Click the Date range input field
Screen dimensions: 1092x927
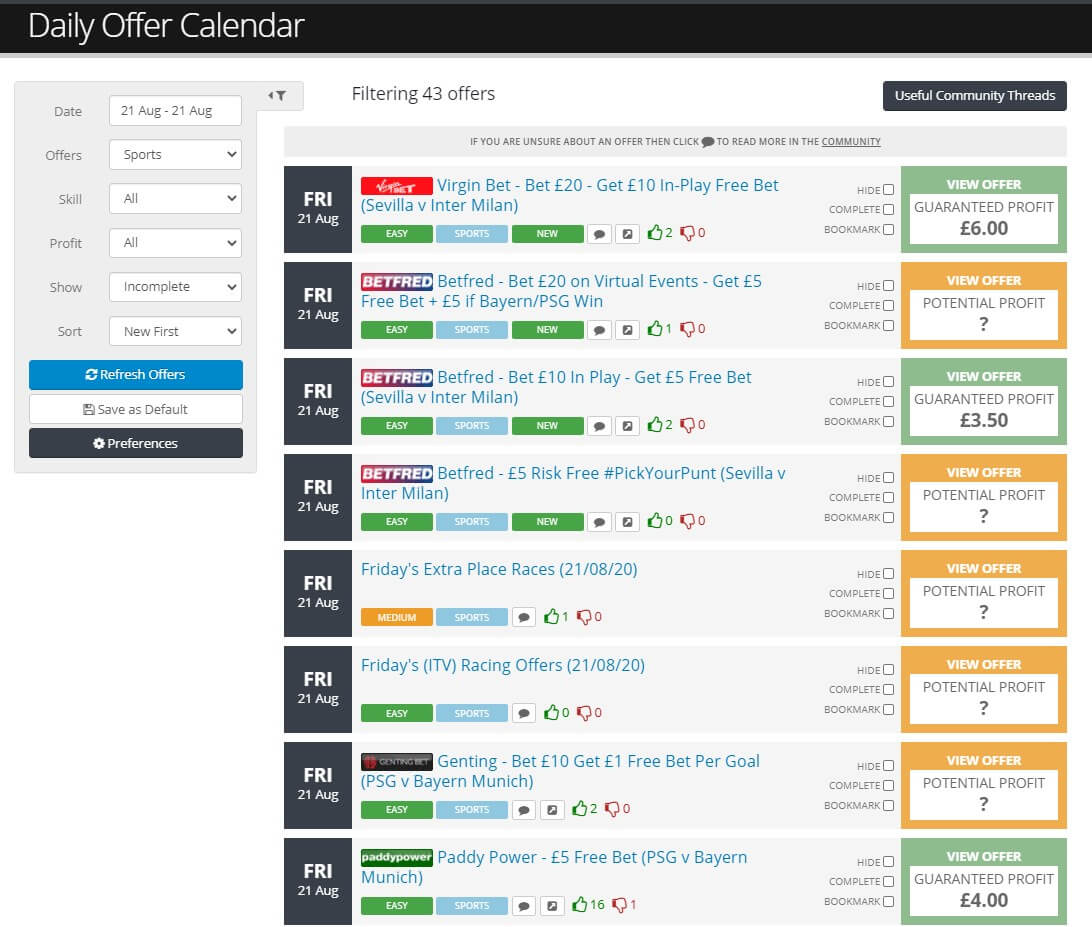[x=175, y=111]
